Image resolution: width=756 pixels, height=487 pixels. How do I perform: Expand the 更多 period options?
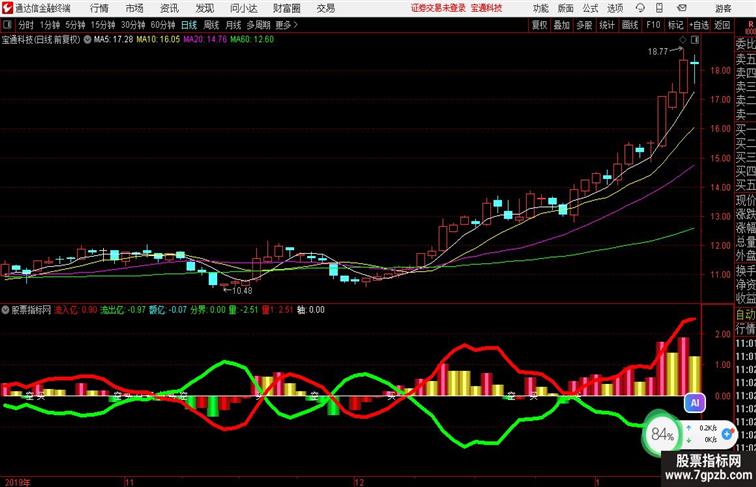coord(286,25)
